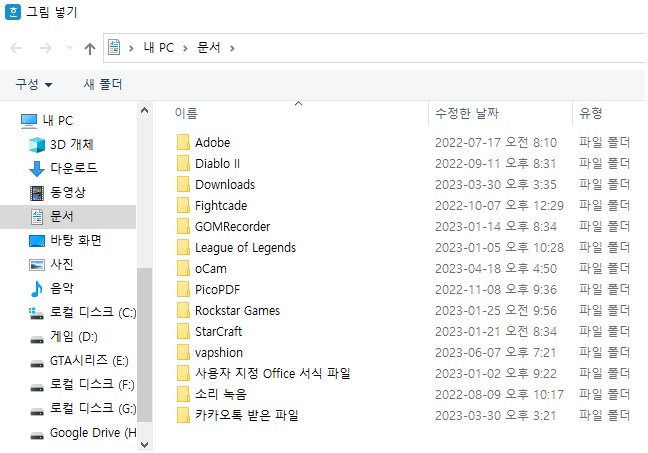Select 문서 in the address breadcrumb
This screenshot has width=648, height=453.
tap(209, 48)
